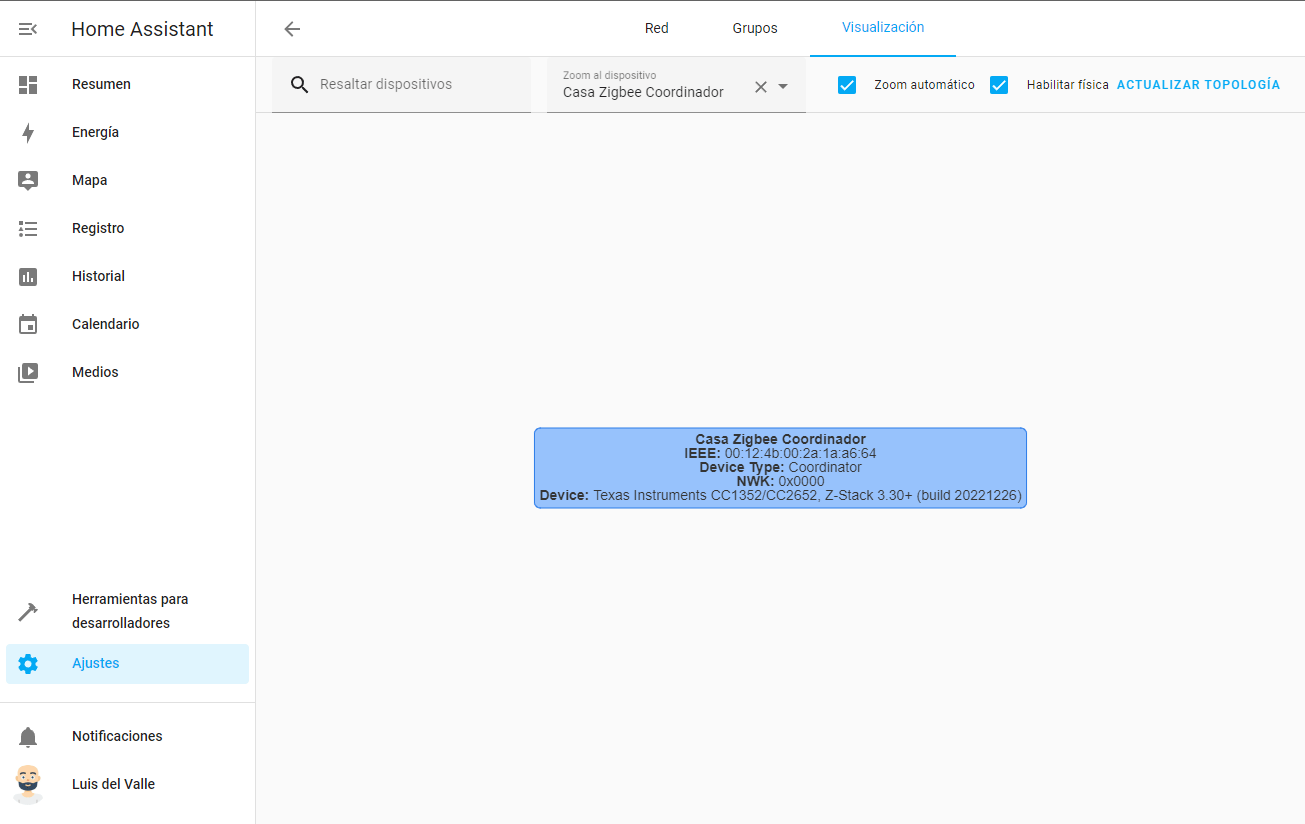The width and height of the screenshot is (1305, 824).
Task: Disable the Habilitar física checkbox
Action: point(999,85)
